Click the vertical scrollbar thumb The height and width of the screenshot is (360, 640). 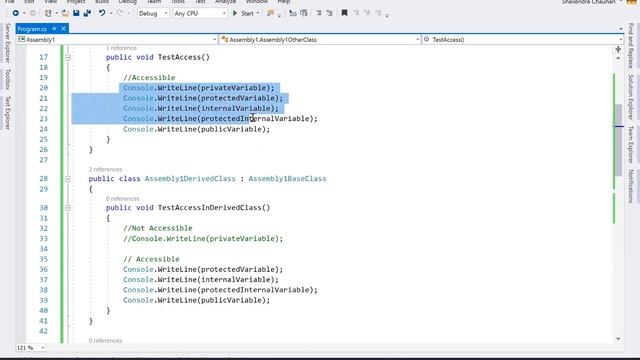click(x=618, y=140)
